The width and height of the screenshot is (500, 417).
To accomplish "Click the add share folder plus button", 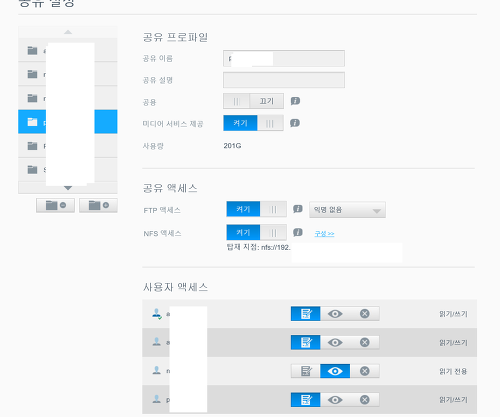I will (98, 205).
